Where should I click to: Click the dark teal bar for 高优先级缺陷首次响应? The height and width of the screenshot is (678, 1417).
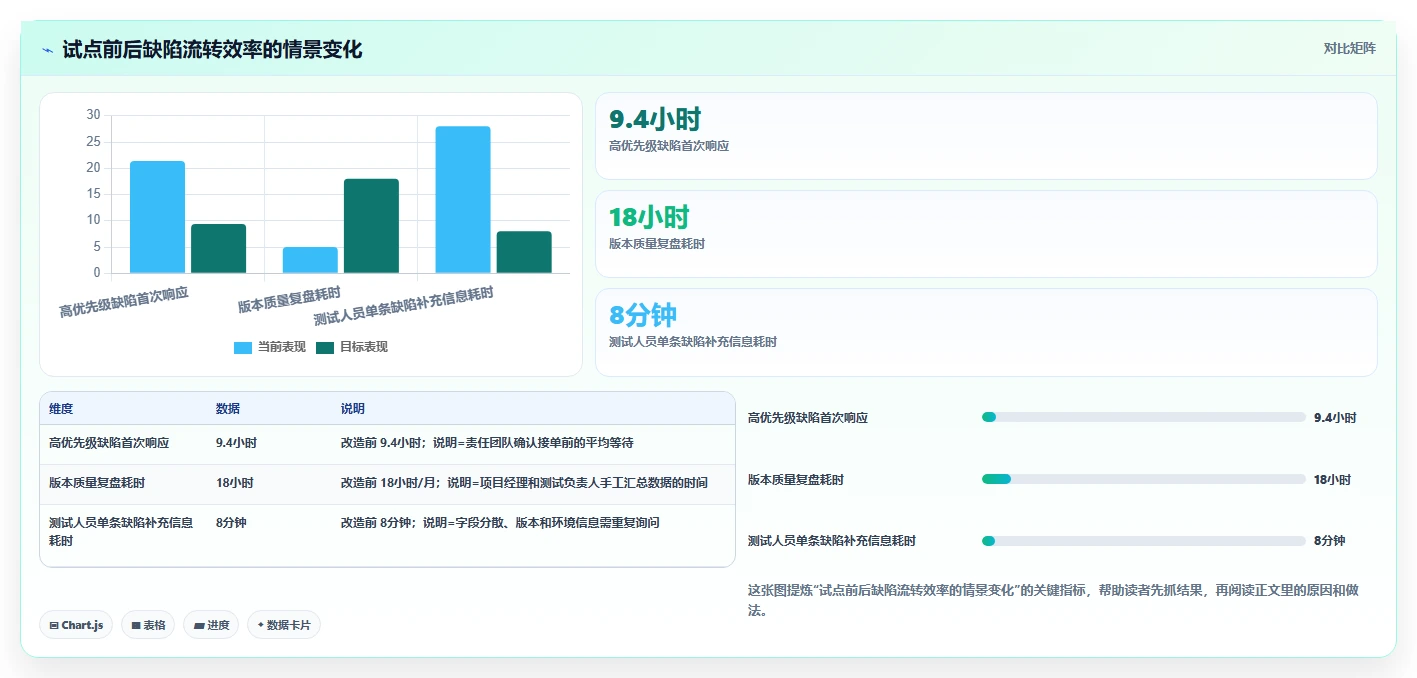tap(218, 248)
